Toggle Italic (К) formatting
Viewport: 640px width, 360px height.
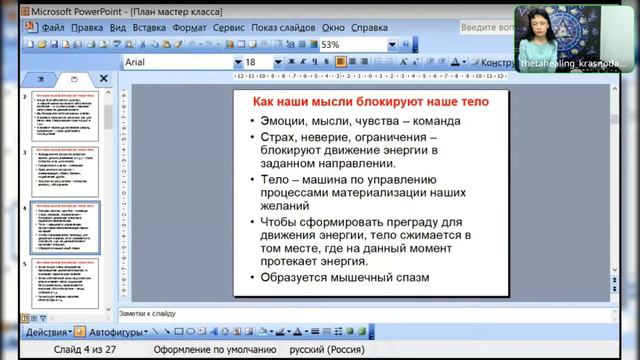(303, 62)
